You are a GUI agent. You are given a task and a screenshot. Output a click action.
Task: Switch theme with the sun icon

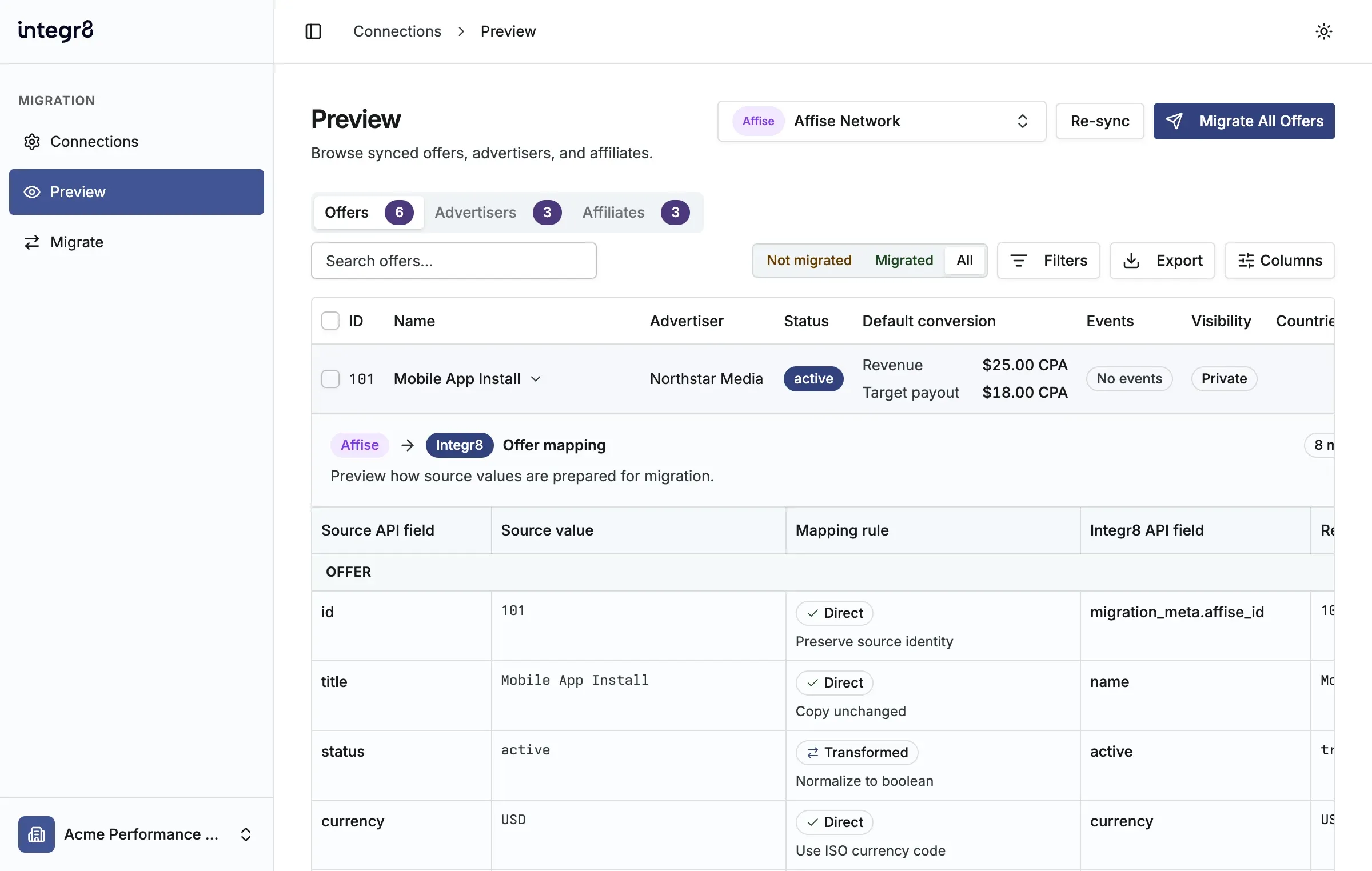(x=1324, y=31)
